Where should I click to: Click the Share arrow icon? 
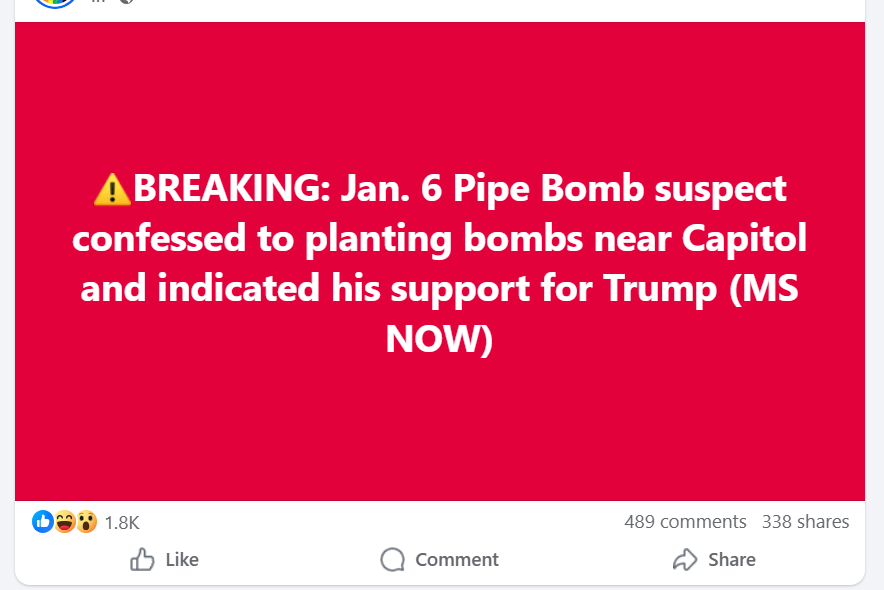pyautogui.click(x=685, y=559)
